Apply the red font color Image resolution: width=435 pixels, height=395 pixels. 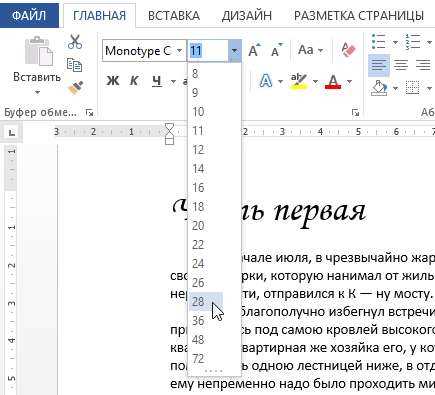pyautogui.click(x=333, y=81)
